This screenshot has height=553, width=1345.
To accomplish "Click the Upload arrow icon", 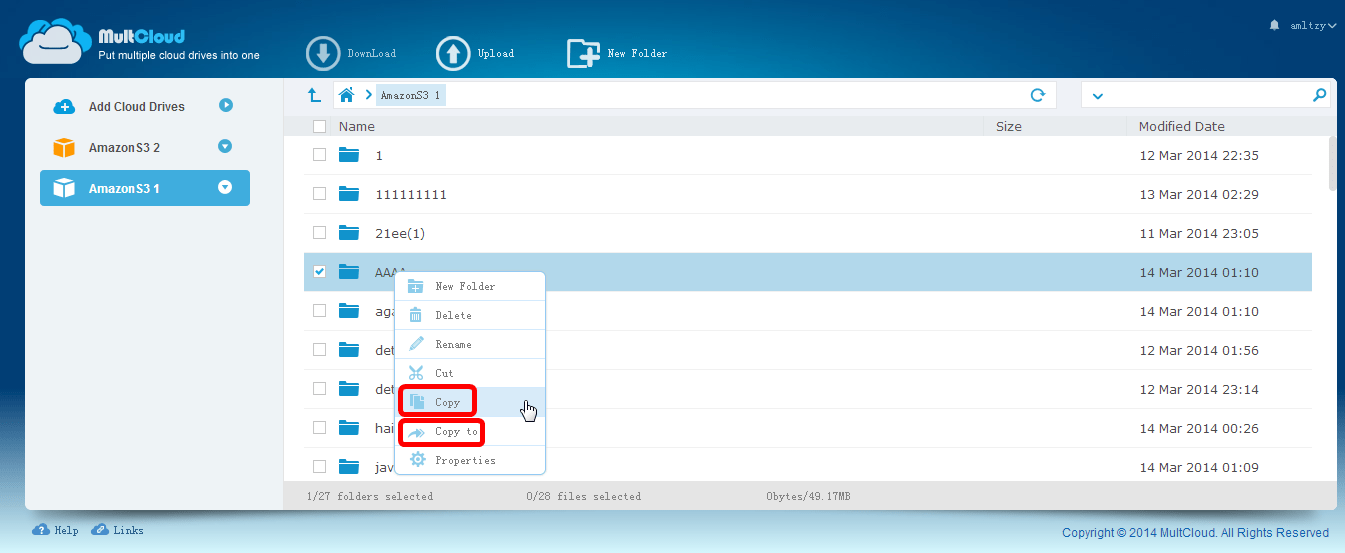I will tap(453, 54).
